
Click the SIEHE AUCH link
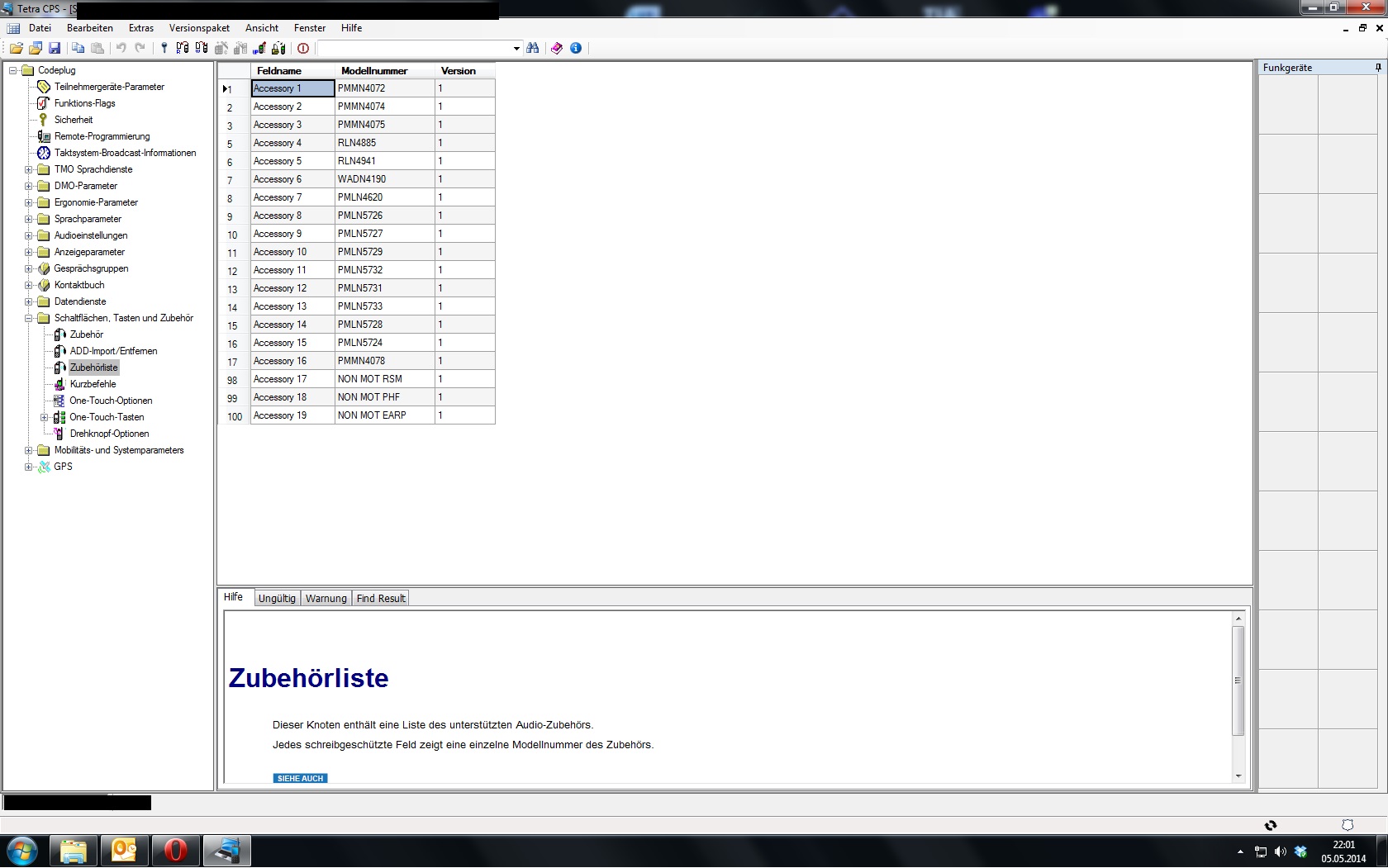tap(300, 778)
